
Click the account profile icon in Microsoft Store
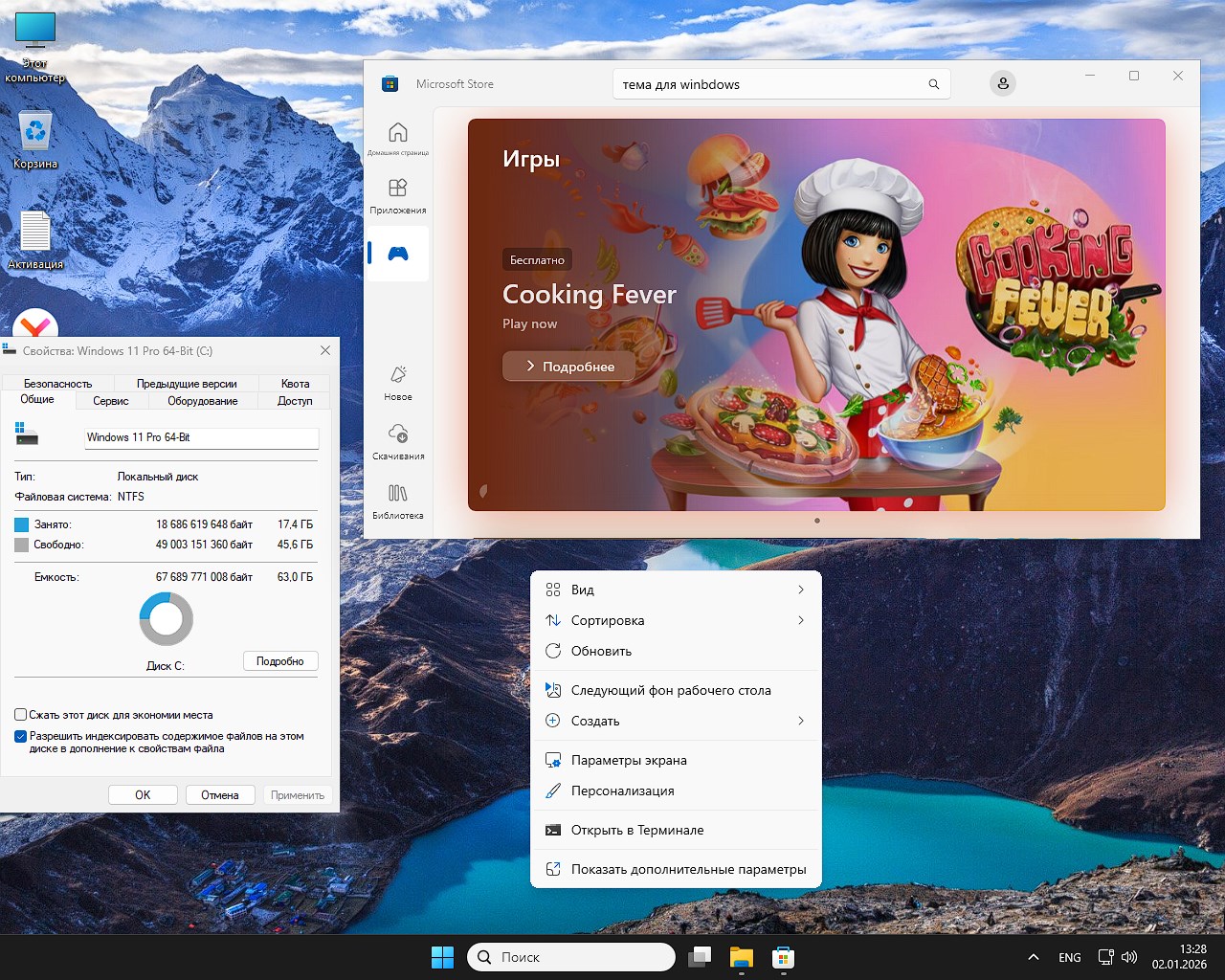coord(1002,83)
